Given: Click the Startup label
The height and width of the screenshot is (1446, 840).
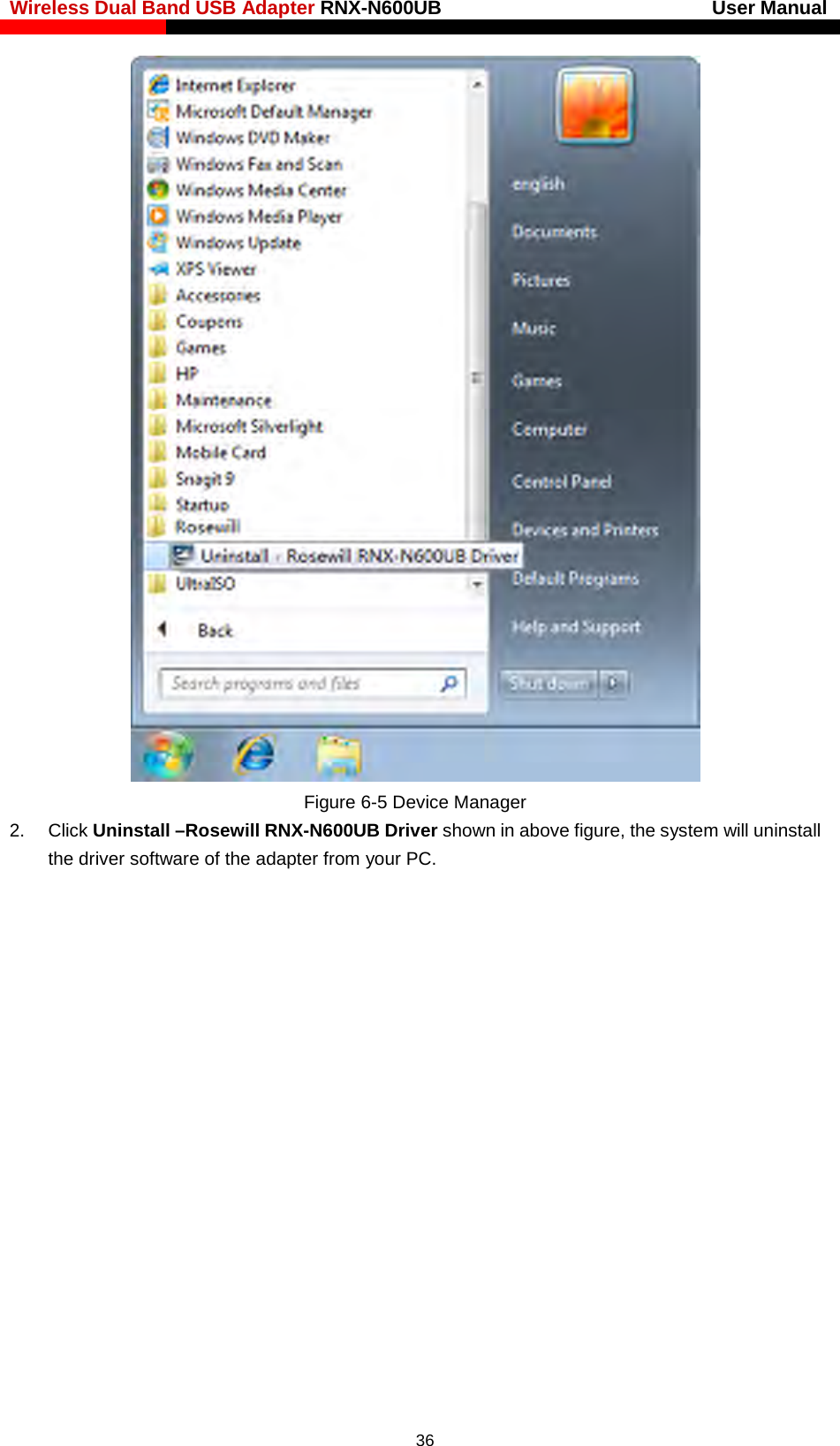Looking at the screenshot, I should (x=201, y=504).
